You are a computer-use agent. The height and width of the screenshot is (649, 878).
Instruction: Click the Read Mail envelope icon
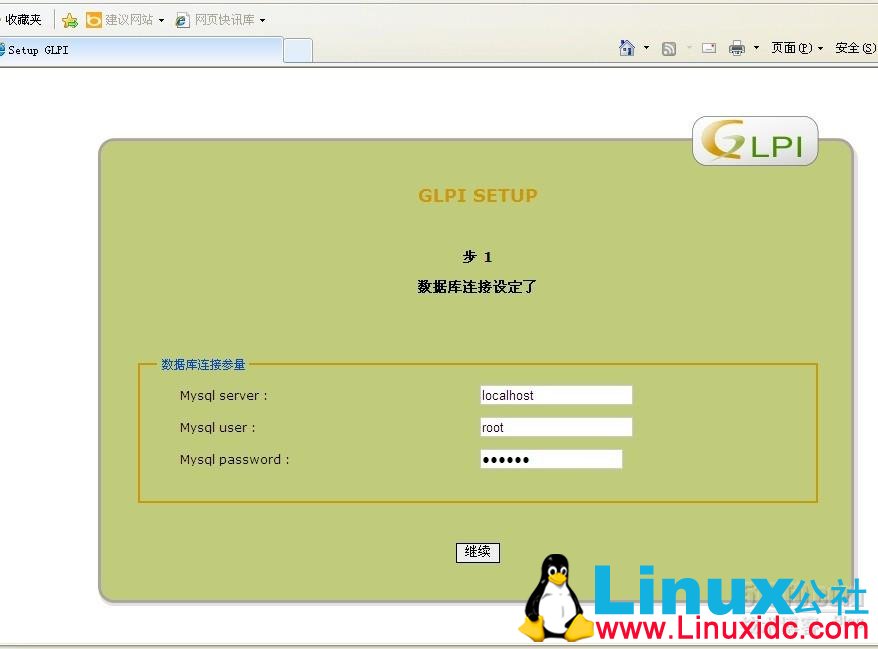click(x=709, y=48)
